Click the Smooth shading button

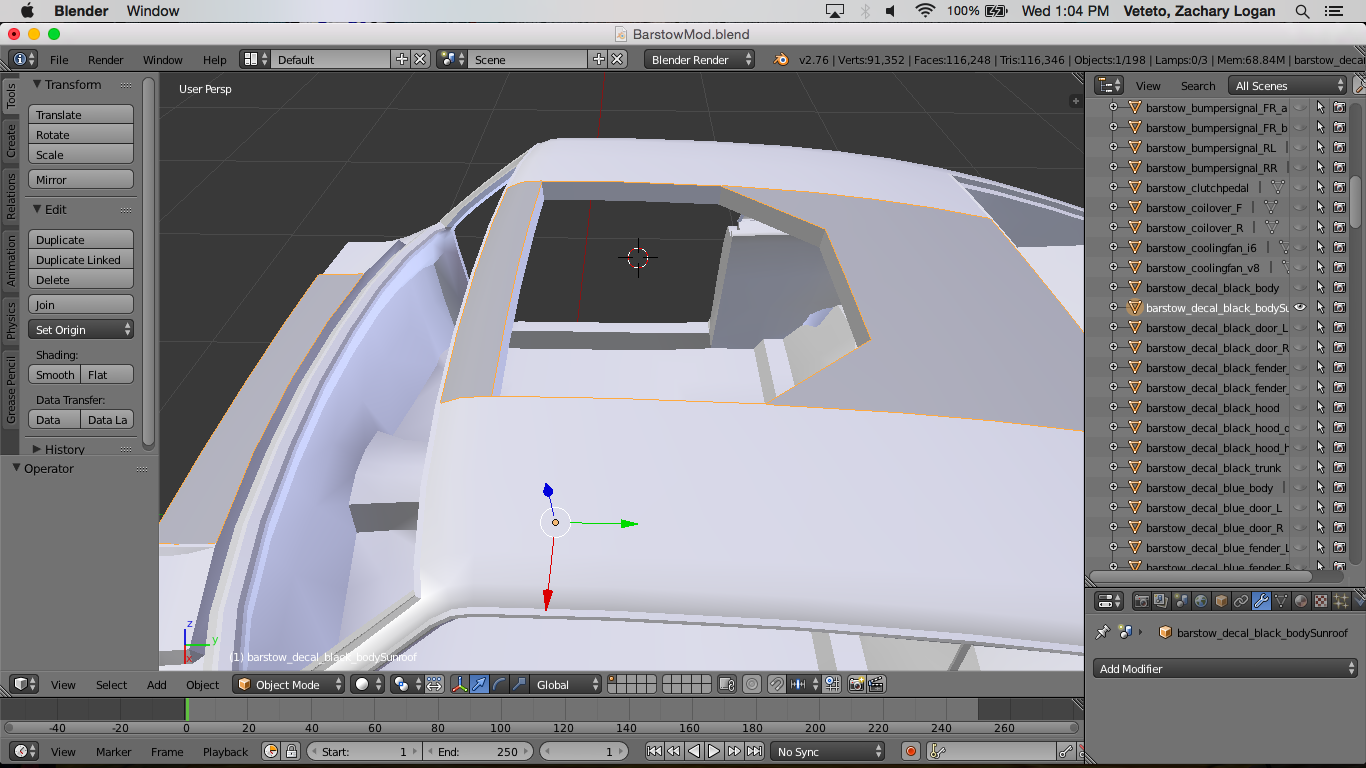(x=55, y=374)
